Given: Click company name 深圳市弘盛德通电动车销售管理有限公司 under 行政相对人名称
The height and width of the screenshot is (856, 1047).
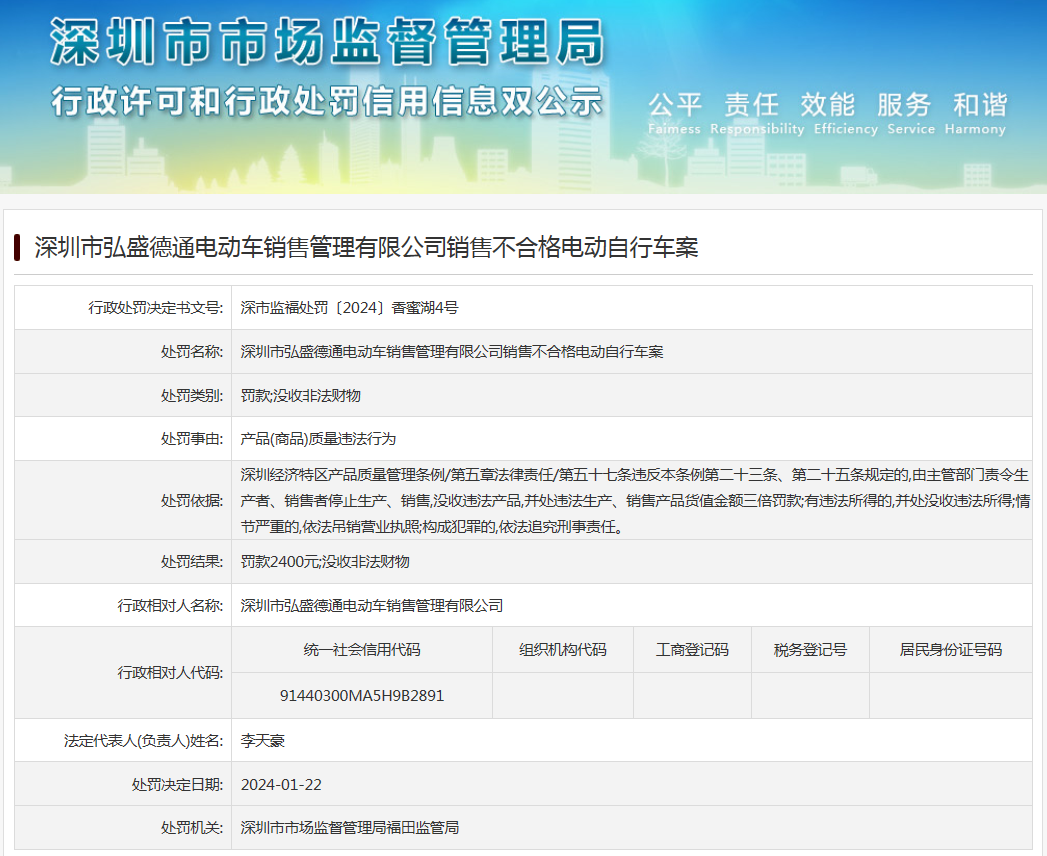Looking at the screenshot, I should 372,606.
